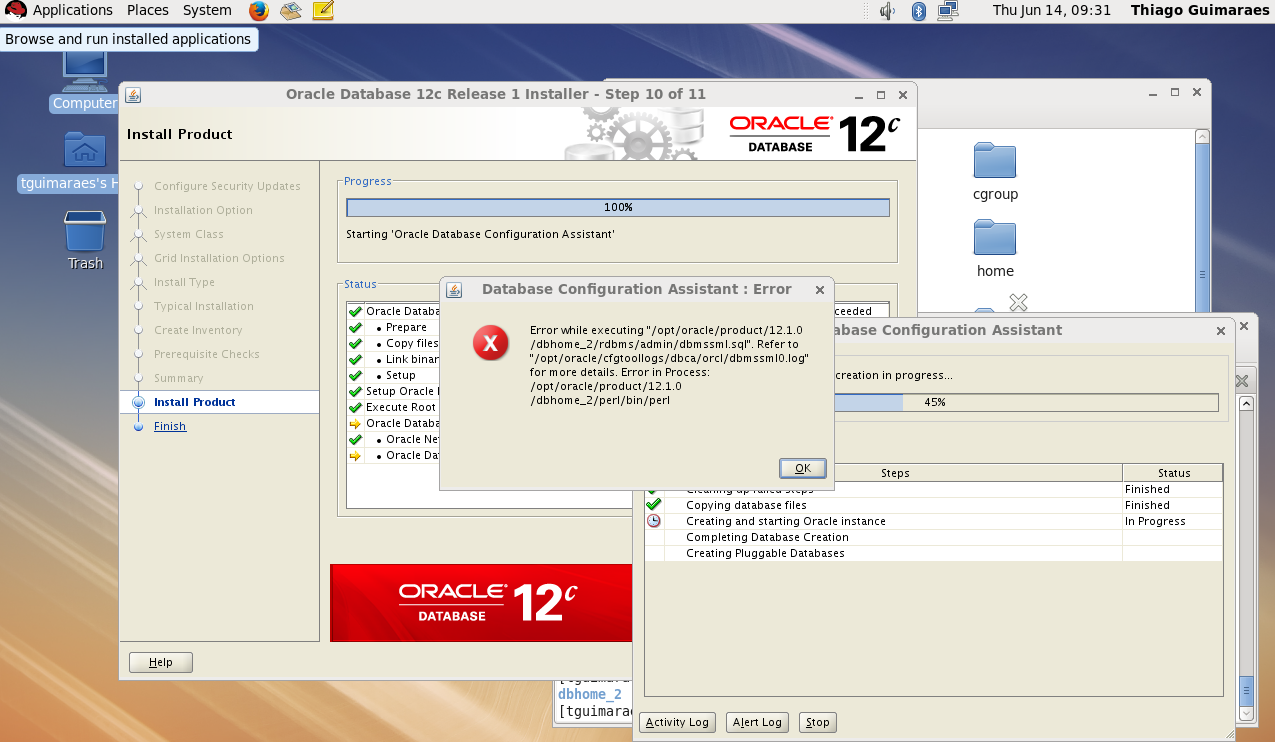Open the cgroup folder in the file manager

click(994, 162)
